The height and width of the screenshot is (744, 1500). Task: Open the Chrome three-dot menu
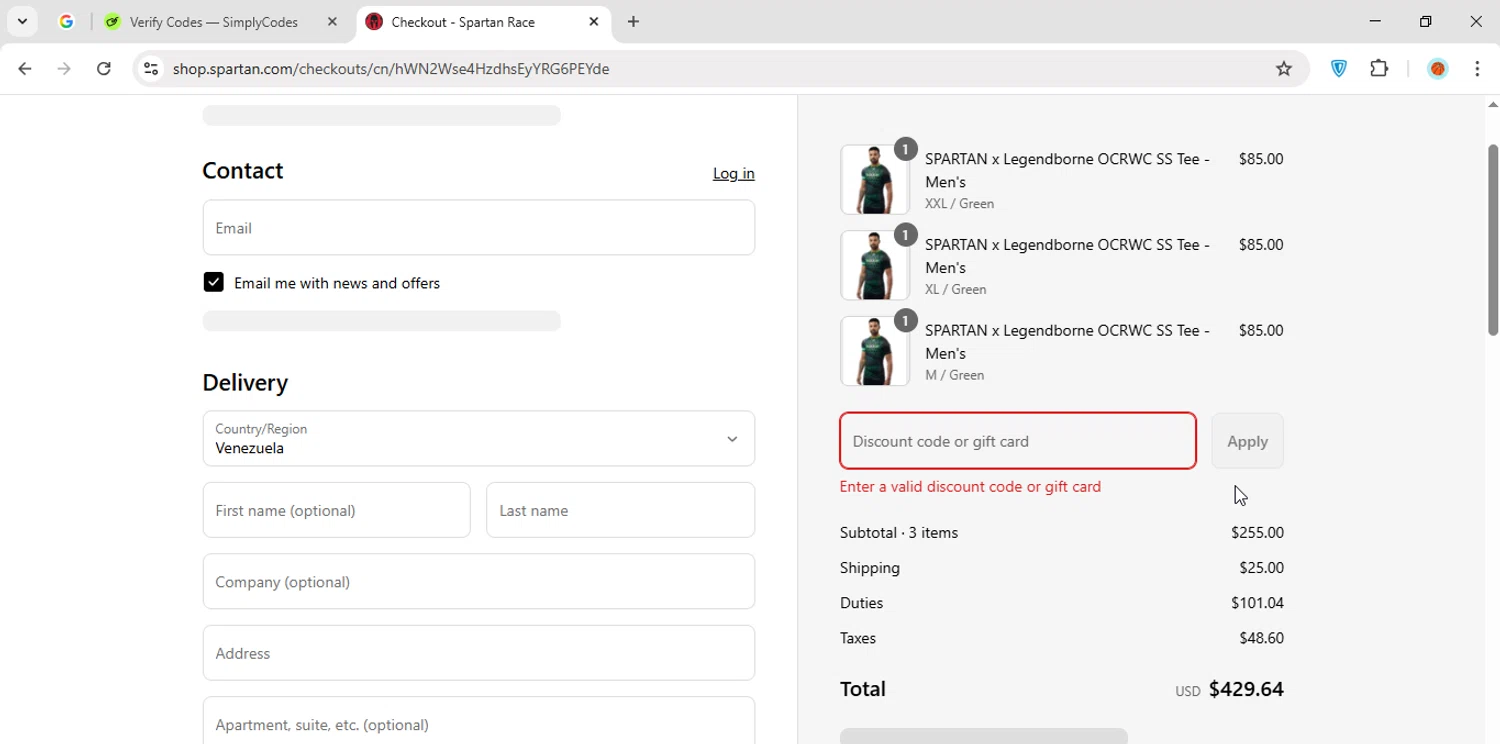point(1477,69)
